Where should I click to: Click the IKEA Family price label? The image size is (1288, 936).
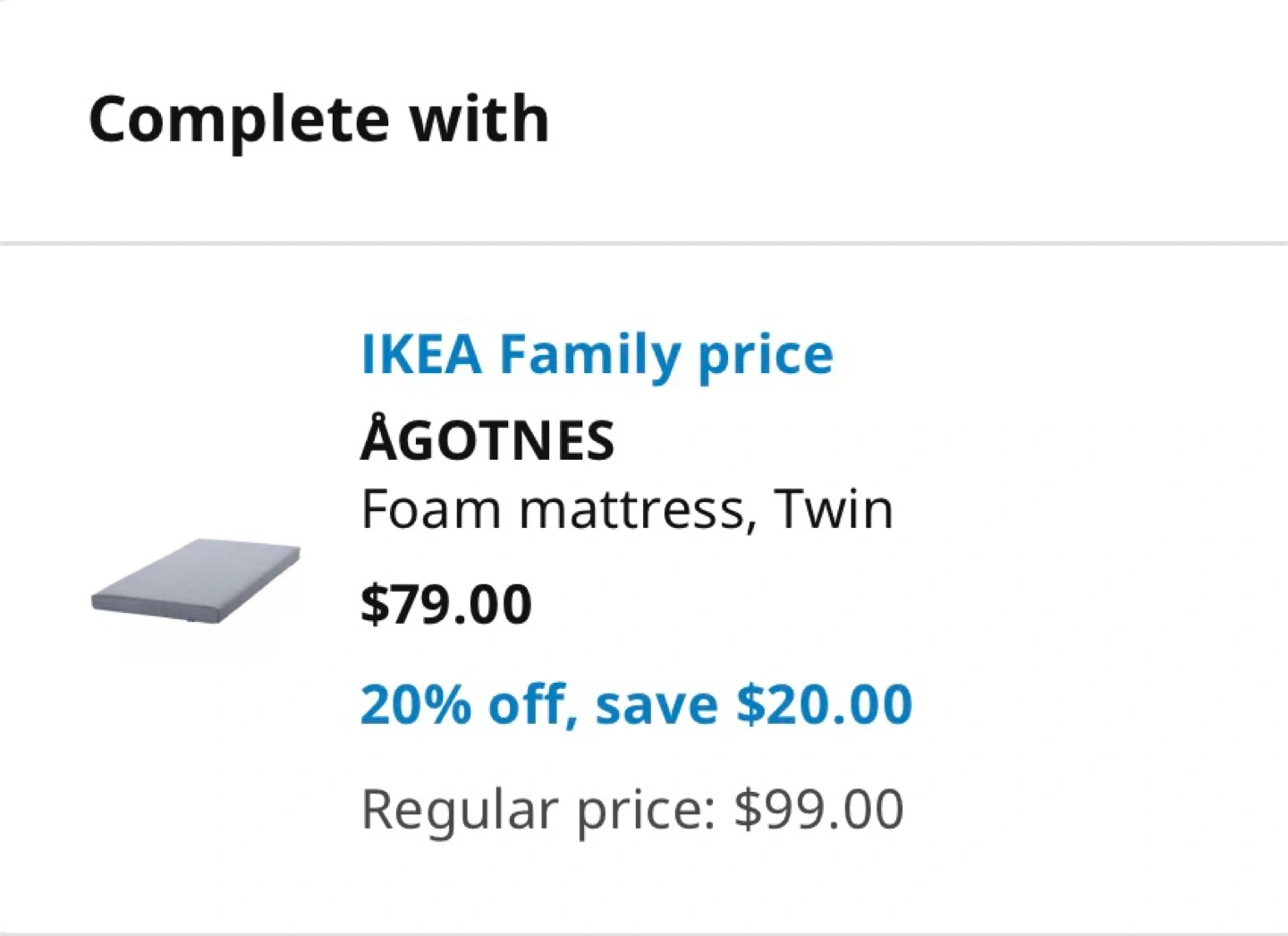[597, 354]
